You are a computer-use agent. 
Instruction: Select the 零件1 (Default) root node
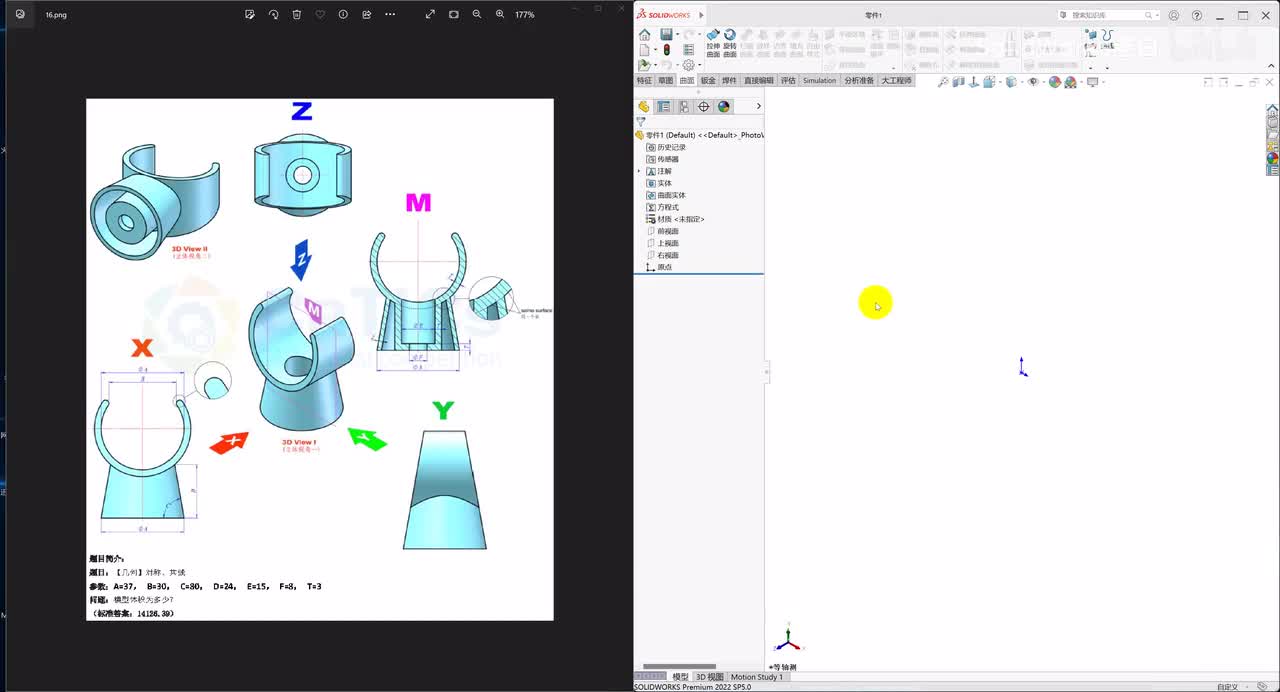pyautogui.click(x=699, y=135)
